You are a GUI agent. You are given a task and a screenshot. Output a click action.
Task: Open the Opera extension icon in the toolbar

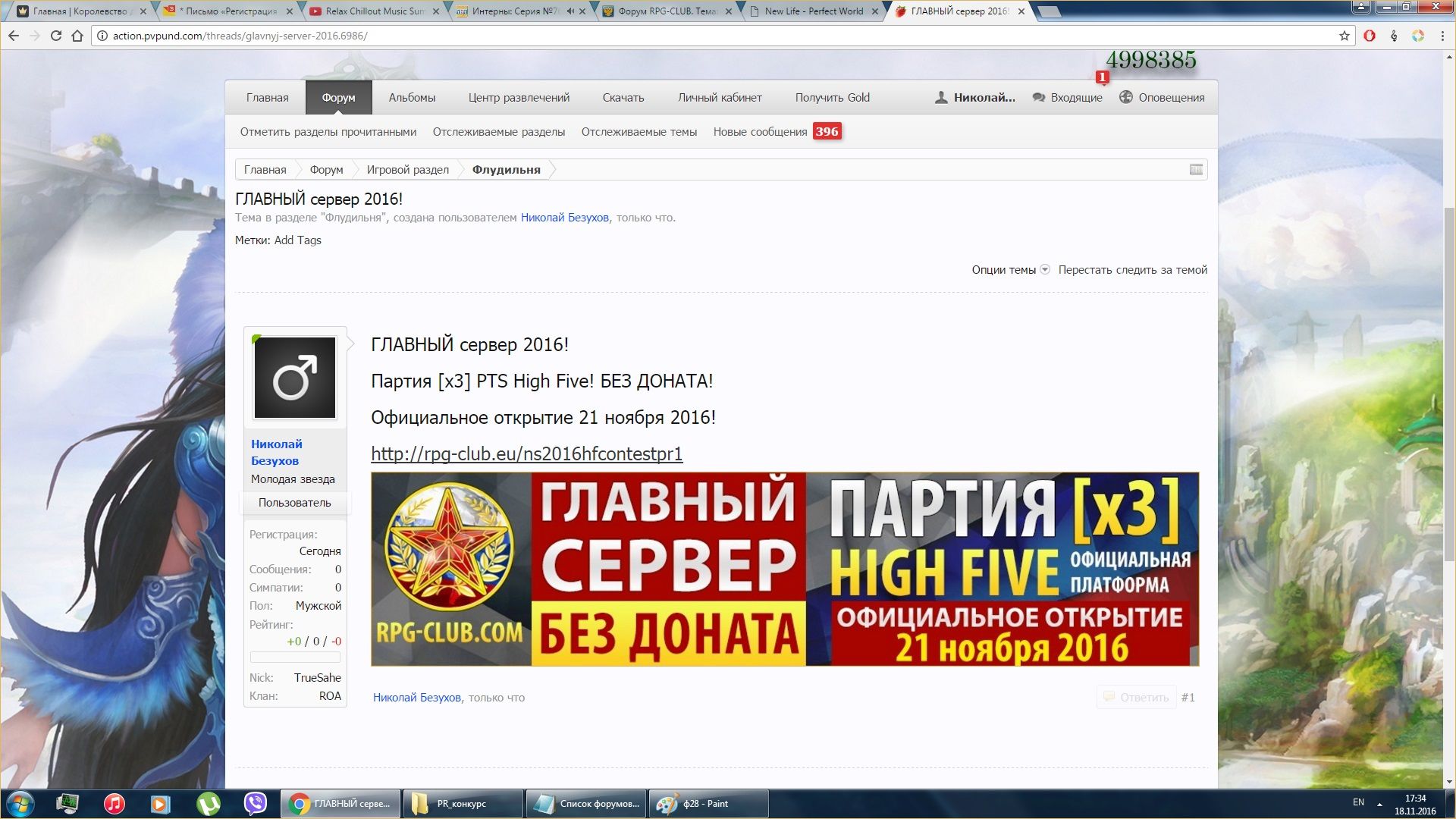point(1370,36)
